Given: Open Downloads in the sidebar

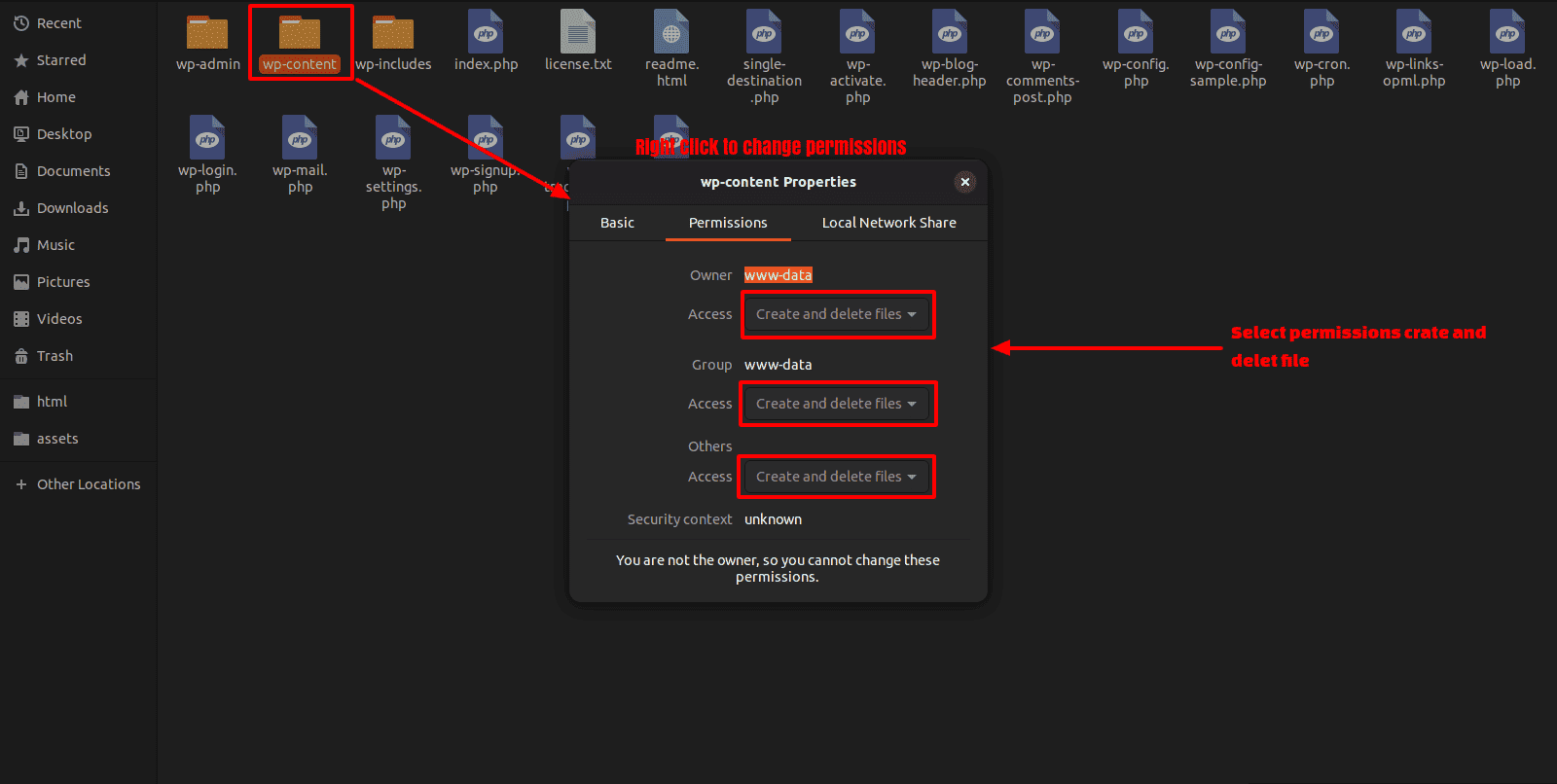Looking at the screenshot, I should click(x=78, y=208).
